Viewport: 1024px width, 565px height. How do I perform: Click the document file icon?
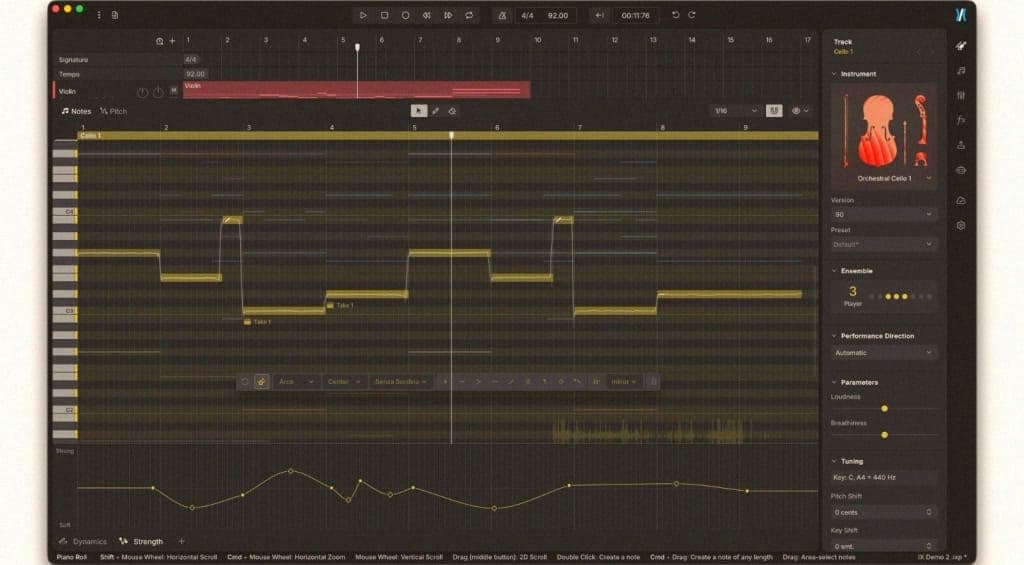tap(115, 15)
